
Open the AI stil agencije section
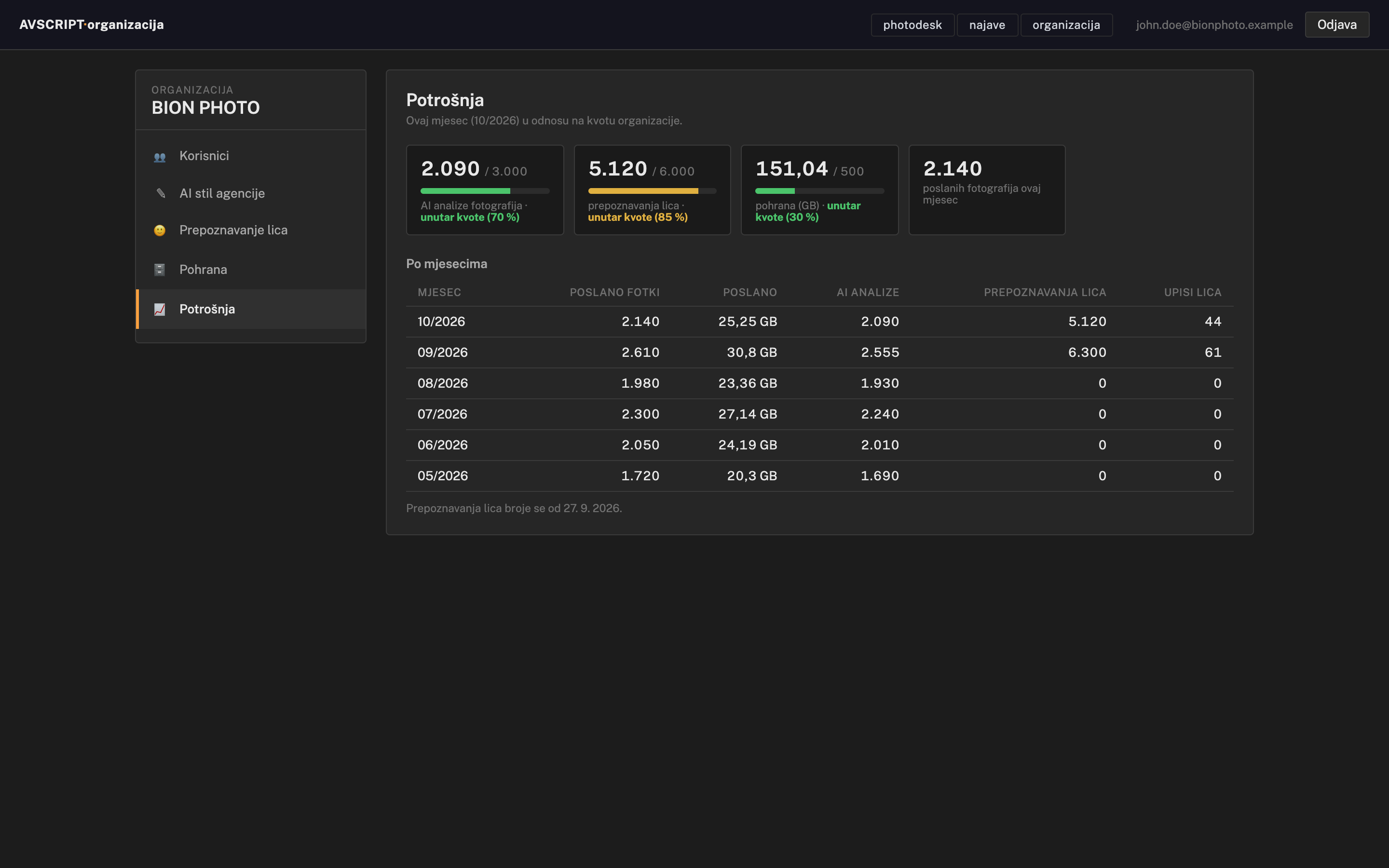(251, 193)
